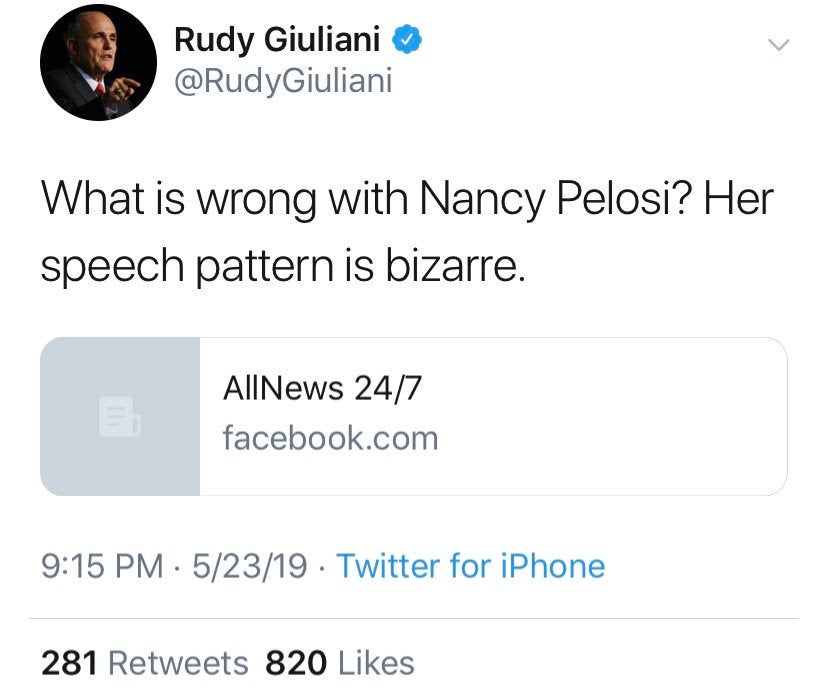Screen dimensions: 828x697
Task: Open the tweet options chevron menu
Action: coord(778,45)
